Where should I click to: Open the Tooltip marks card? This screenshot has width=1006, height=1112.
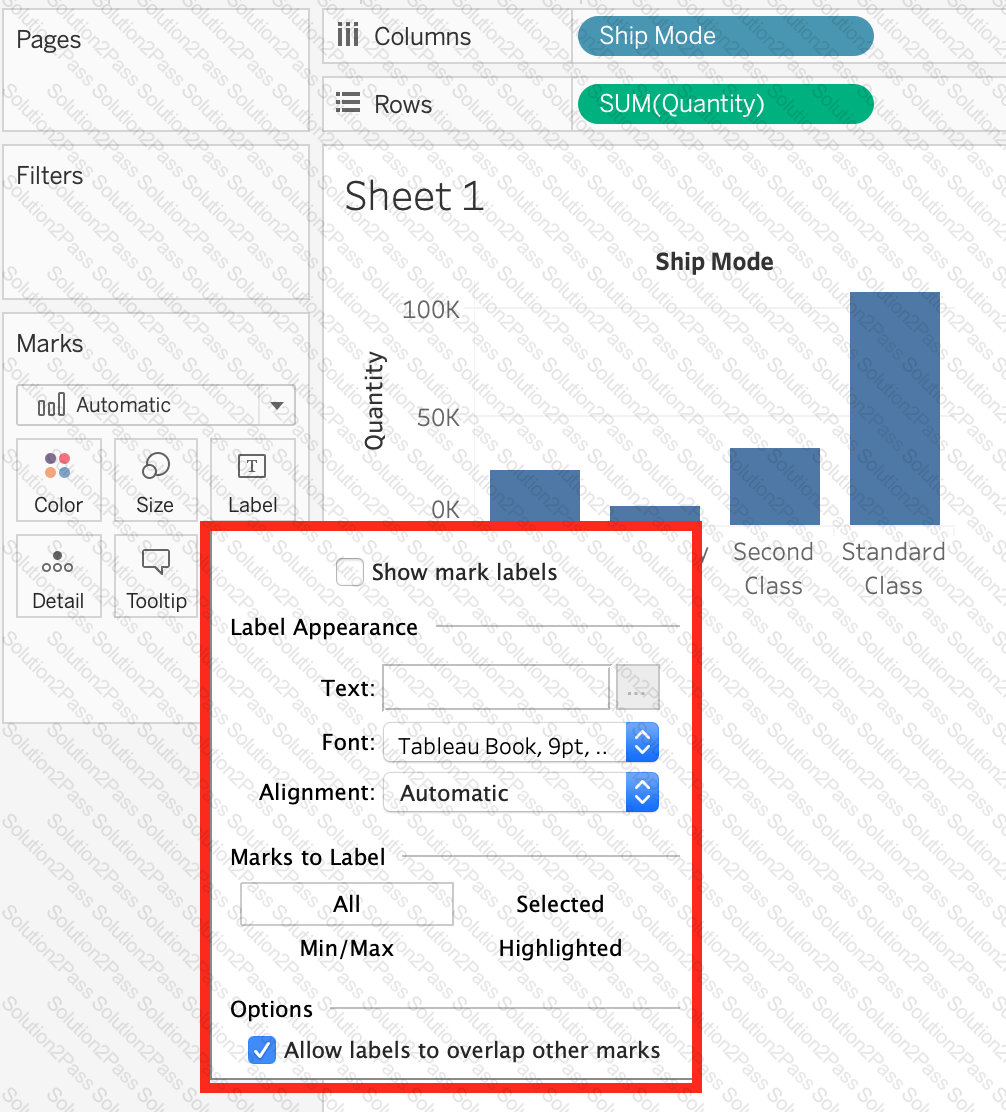156,577
